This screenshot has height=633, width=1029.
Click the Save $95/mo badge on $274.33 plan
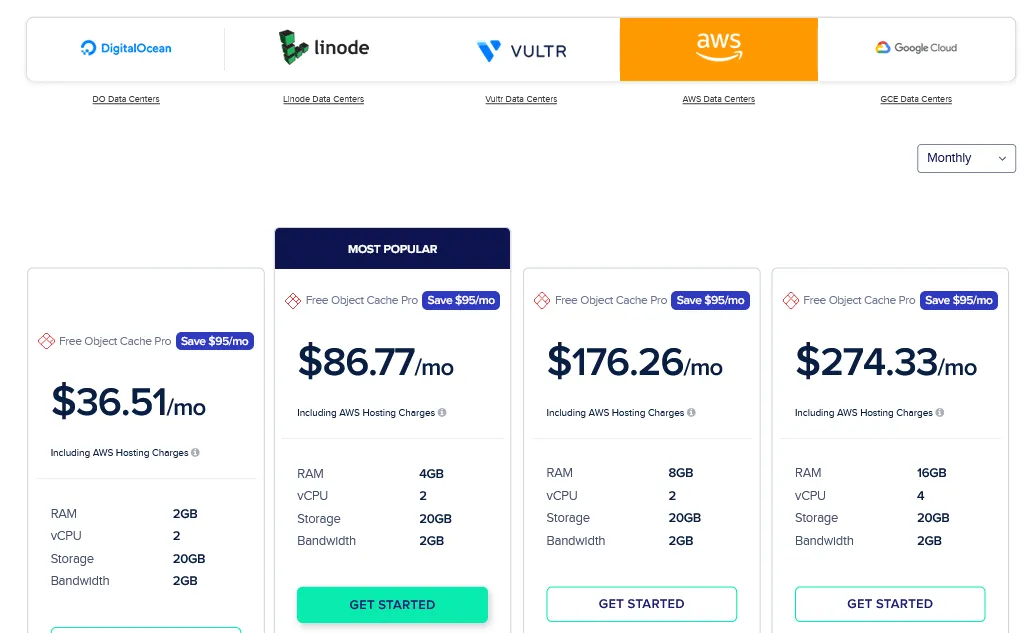pyautogui.click(x=958, y=300)
